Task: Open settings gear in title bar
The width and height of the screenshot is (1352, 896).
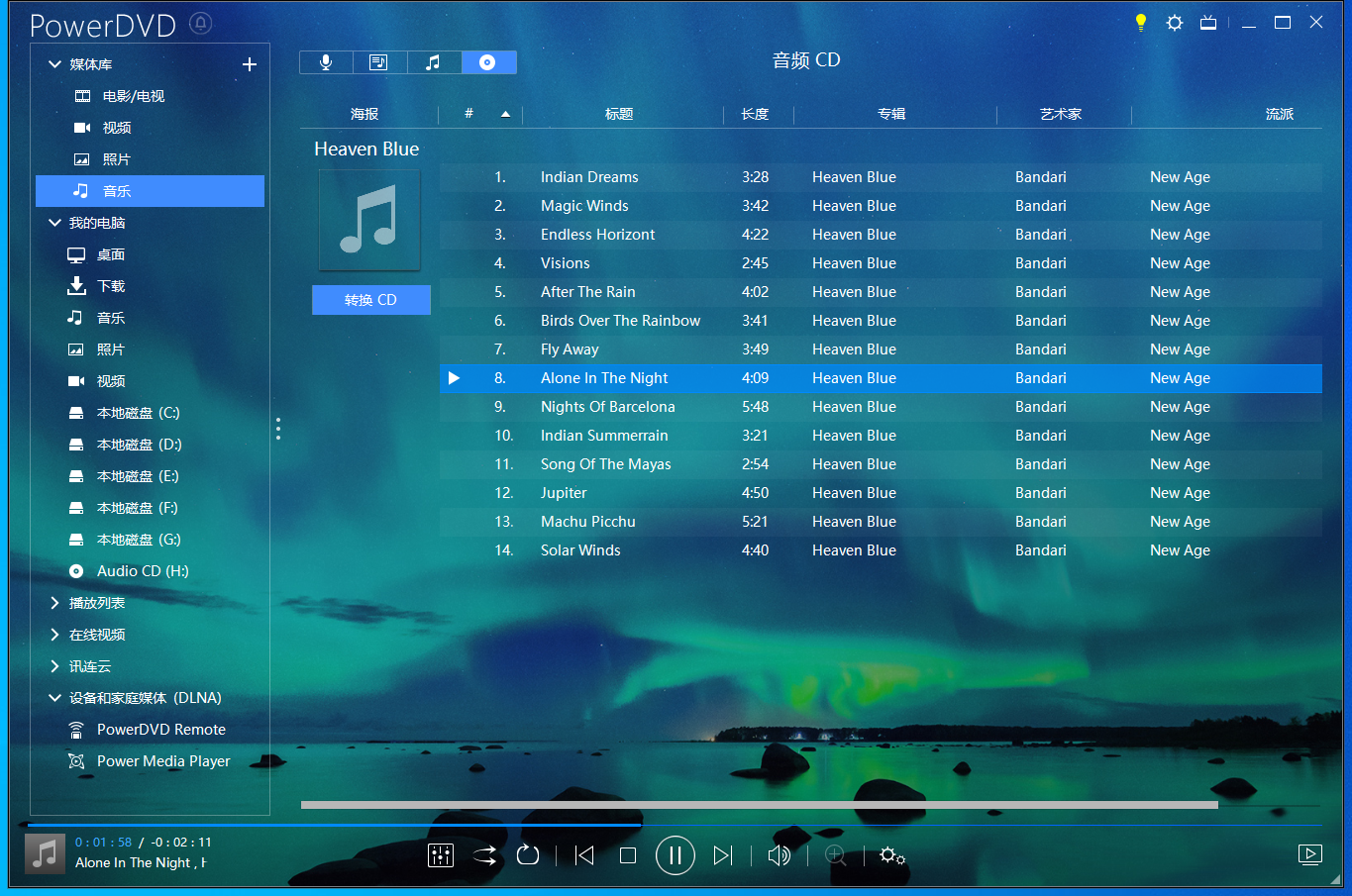Action: 1175,22
